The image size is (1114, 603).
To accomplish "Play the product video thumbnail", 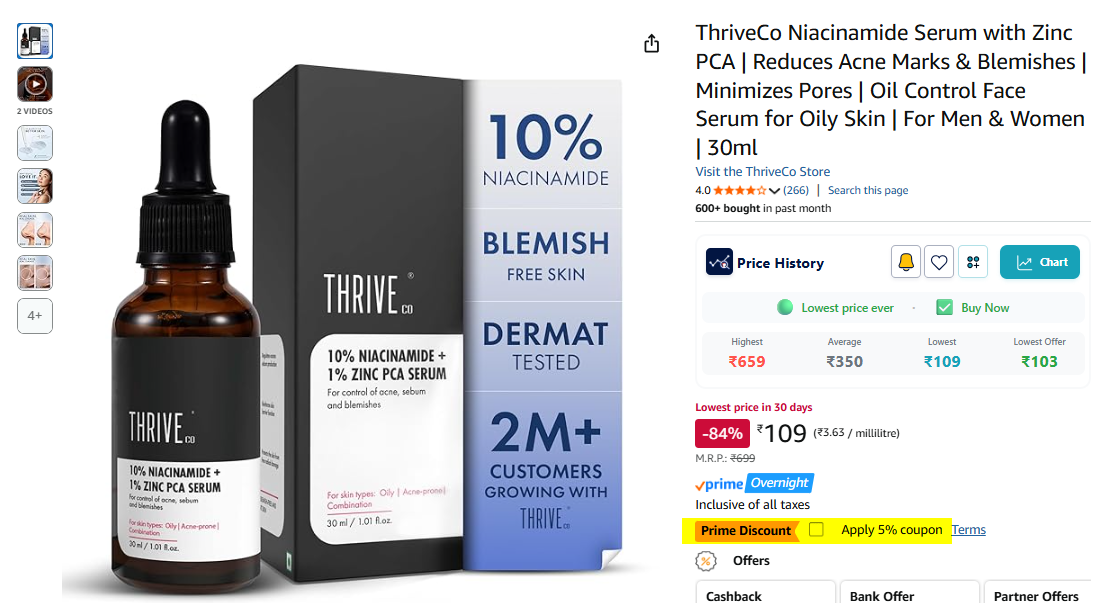I will 35,85.
